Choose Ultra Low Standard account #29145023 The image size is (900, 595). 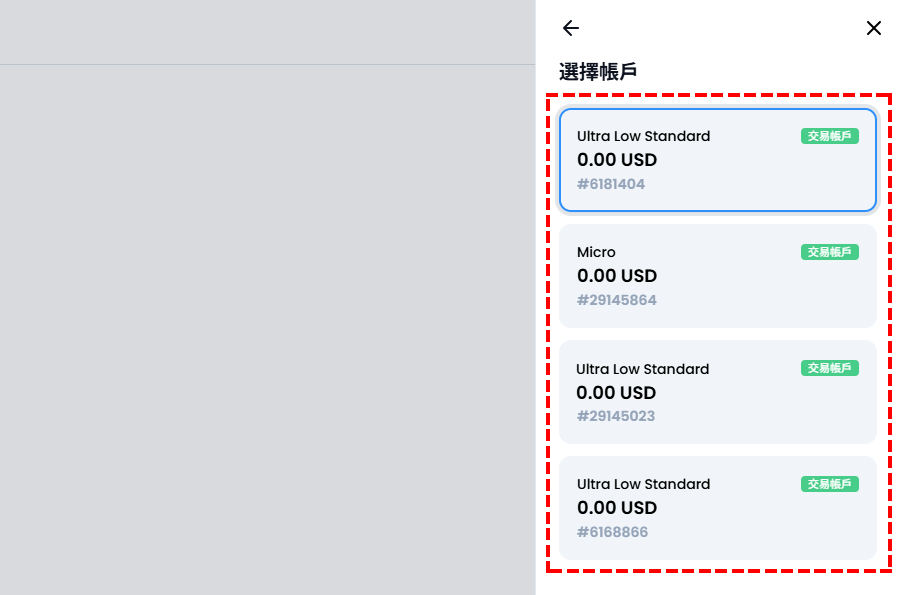(x=717, y=392)
